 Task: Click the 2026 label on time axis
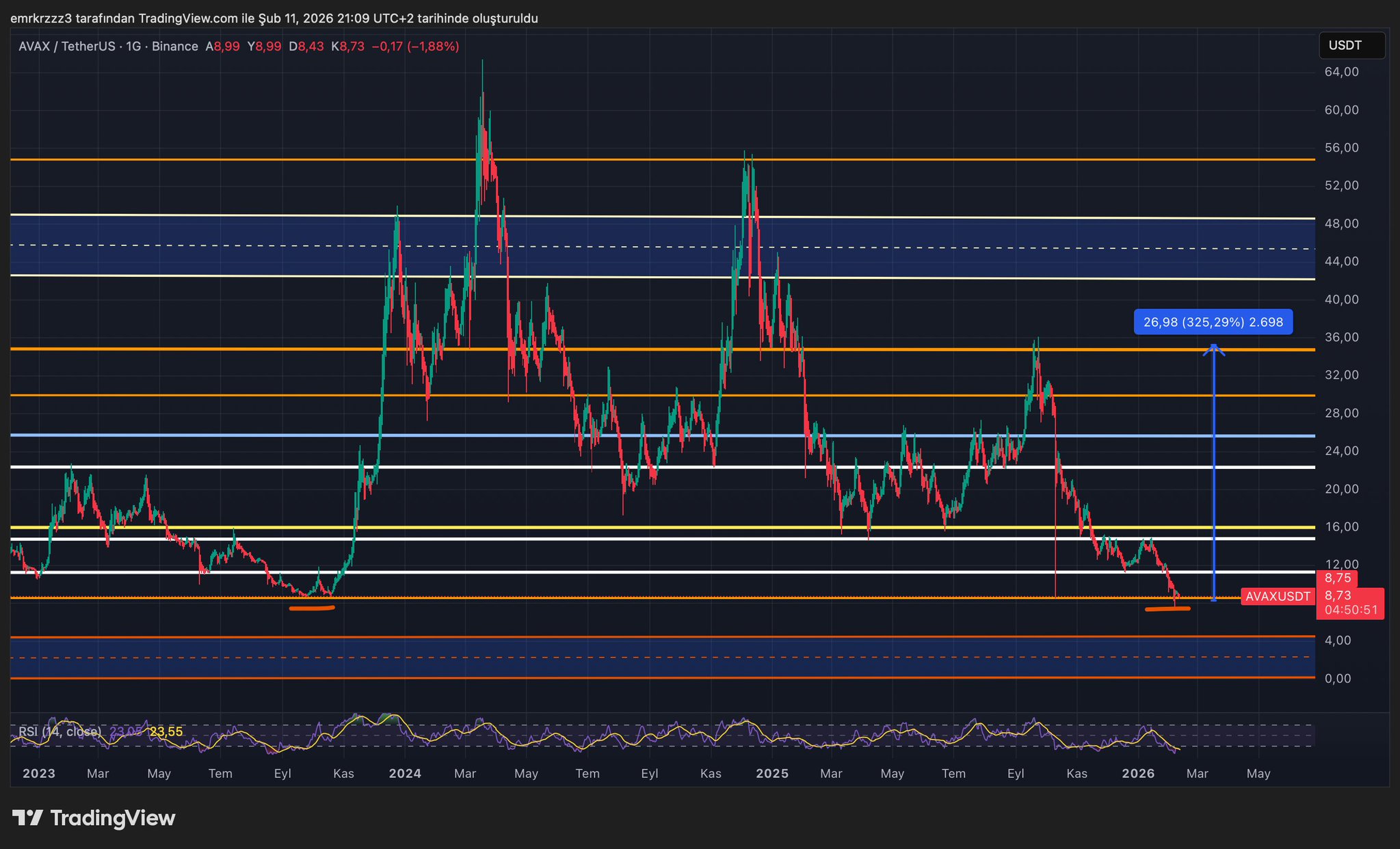click(1139, 774)
